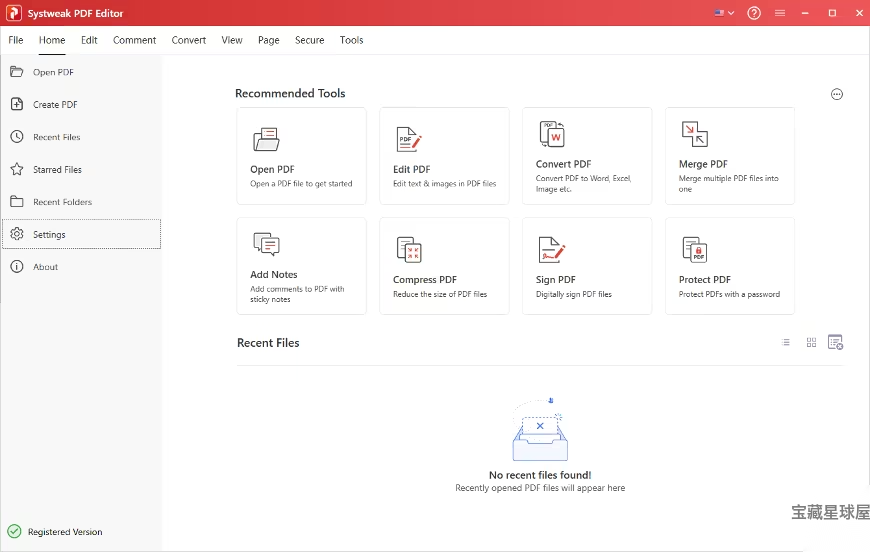The image size is (870, 552).
Task: Open Settings from the sidebar label
Action: pyautogui.click(x=49, y=235)
